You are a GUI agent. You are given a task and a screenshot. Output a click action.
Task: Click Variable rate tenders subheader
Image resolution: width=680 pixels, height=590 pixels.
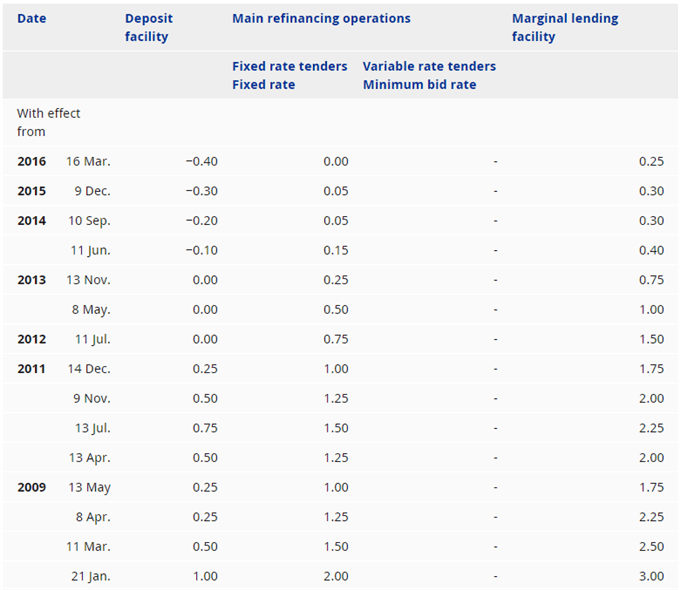429,66
